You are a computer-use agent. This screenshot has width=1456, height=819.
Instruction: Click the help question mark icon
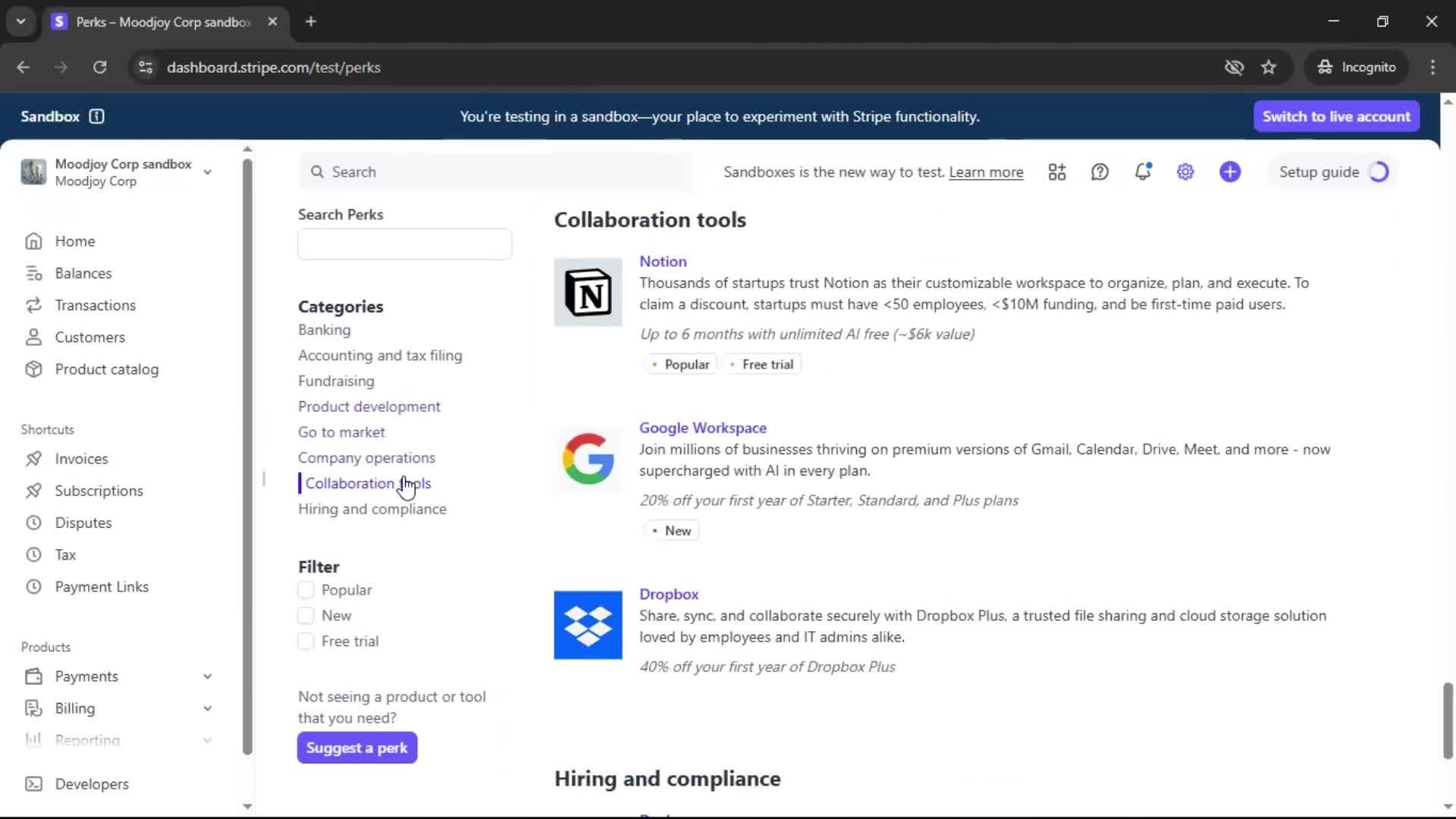pyautogui.click(x=1100, y=172)
